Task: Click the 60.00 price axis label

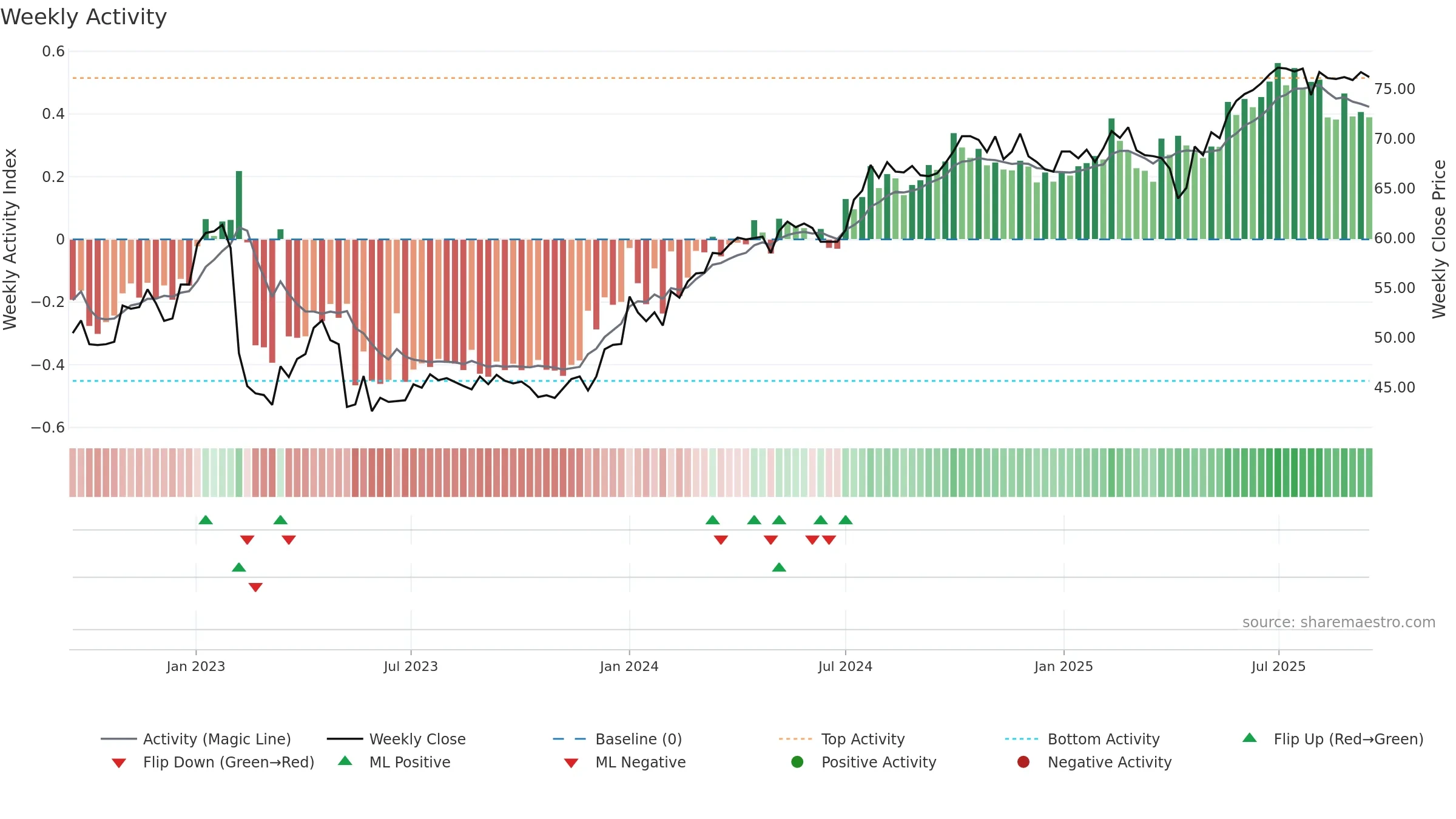Action: (1395, 238)
